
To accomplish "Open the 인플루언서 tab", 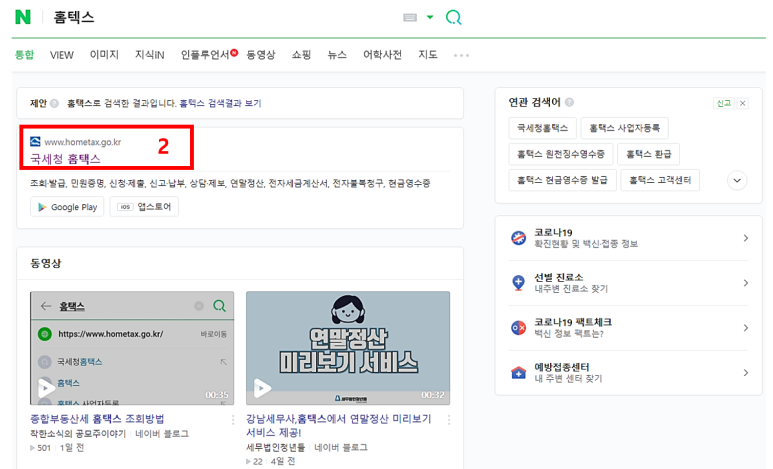I will pyautogui.click(x=205, y=54).
